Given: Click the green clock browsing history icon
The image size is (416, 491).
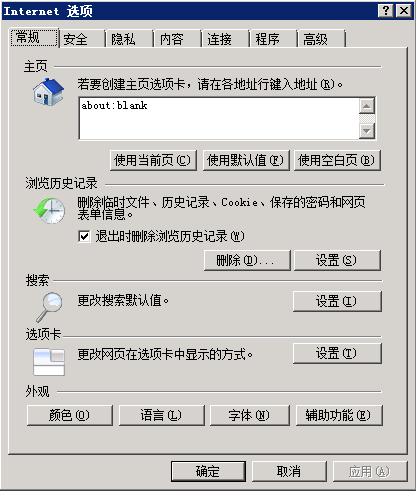Looking at the screenshot, I should click(49, 210).
